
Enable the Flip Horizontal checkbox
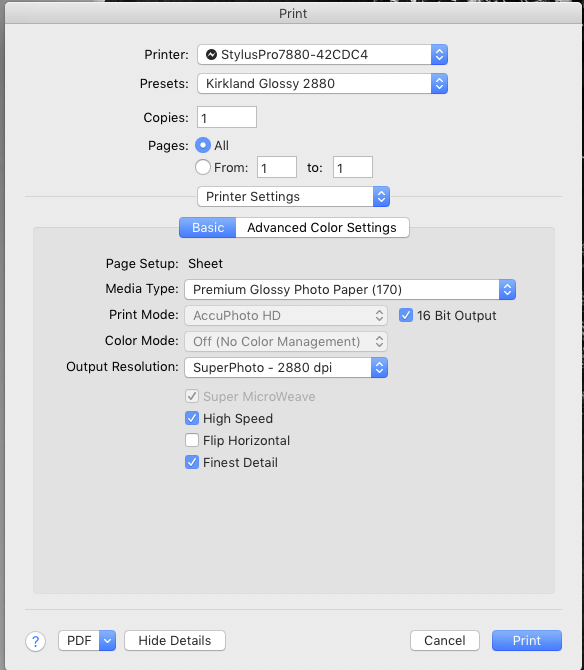coord(192,440)
